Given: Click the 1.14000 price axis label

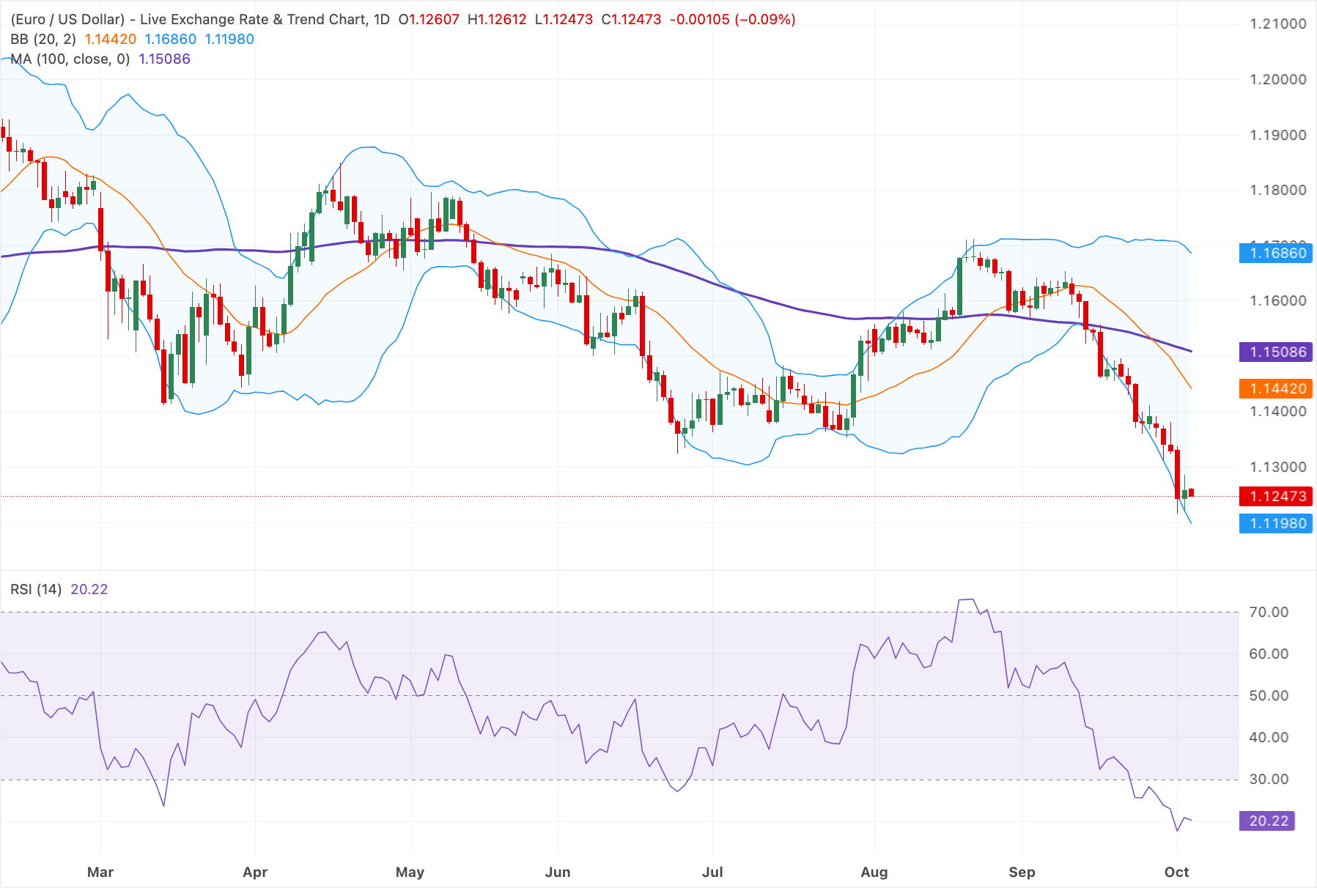Looking at the screenshot, I should [1278, 412].
